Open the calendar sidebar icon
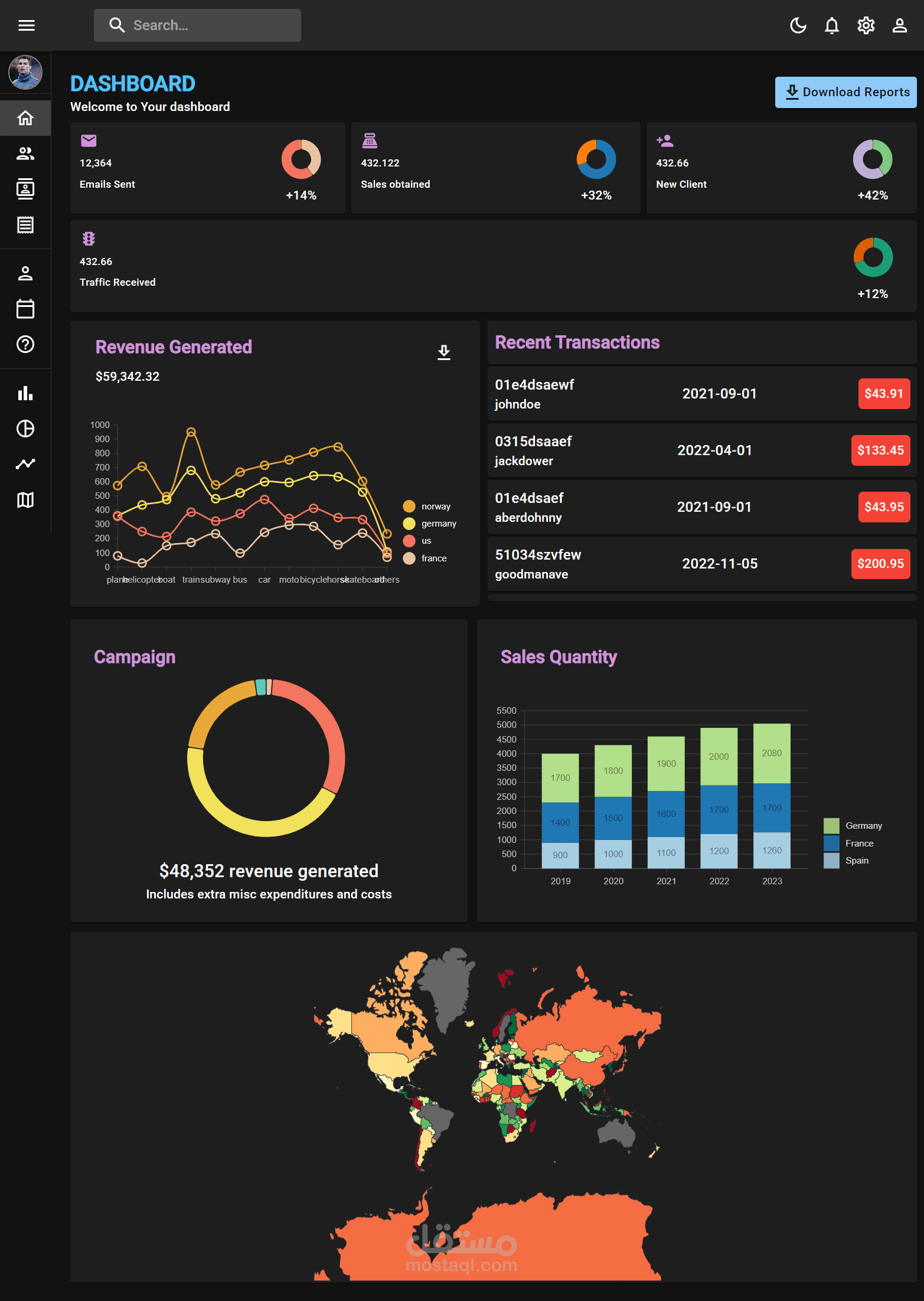 pos(25,309)
